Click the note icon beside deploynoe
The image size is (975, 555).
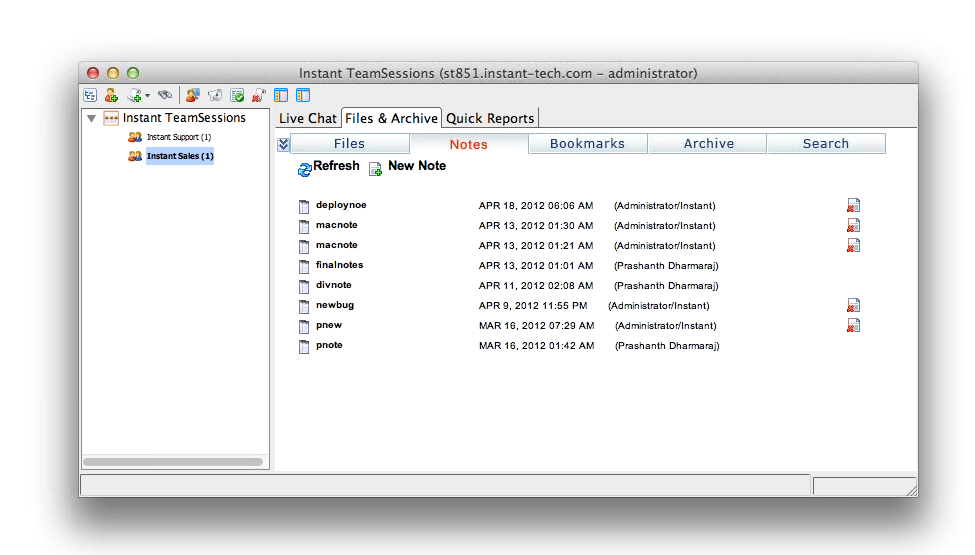pyautogui.click(x=303, y=206)
